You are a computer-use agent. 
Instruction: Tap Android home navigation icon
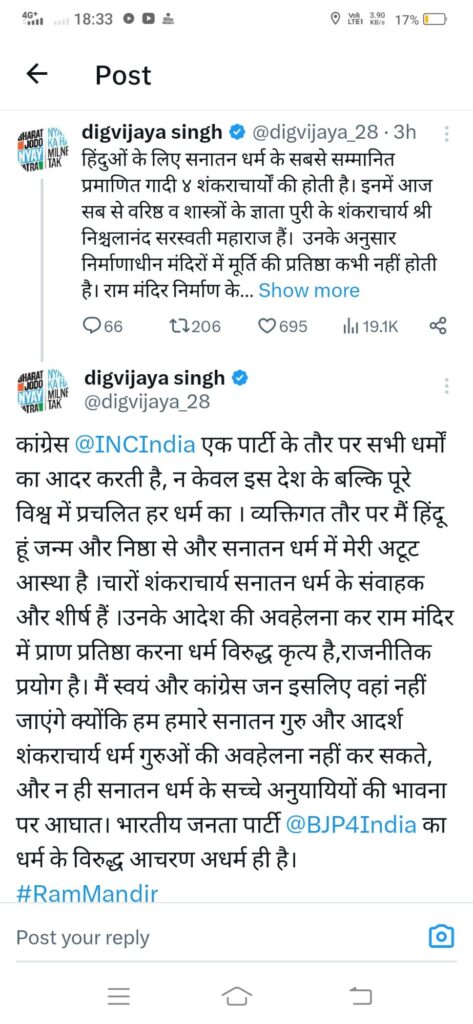tap(236, 996)
